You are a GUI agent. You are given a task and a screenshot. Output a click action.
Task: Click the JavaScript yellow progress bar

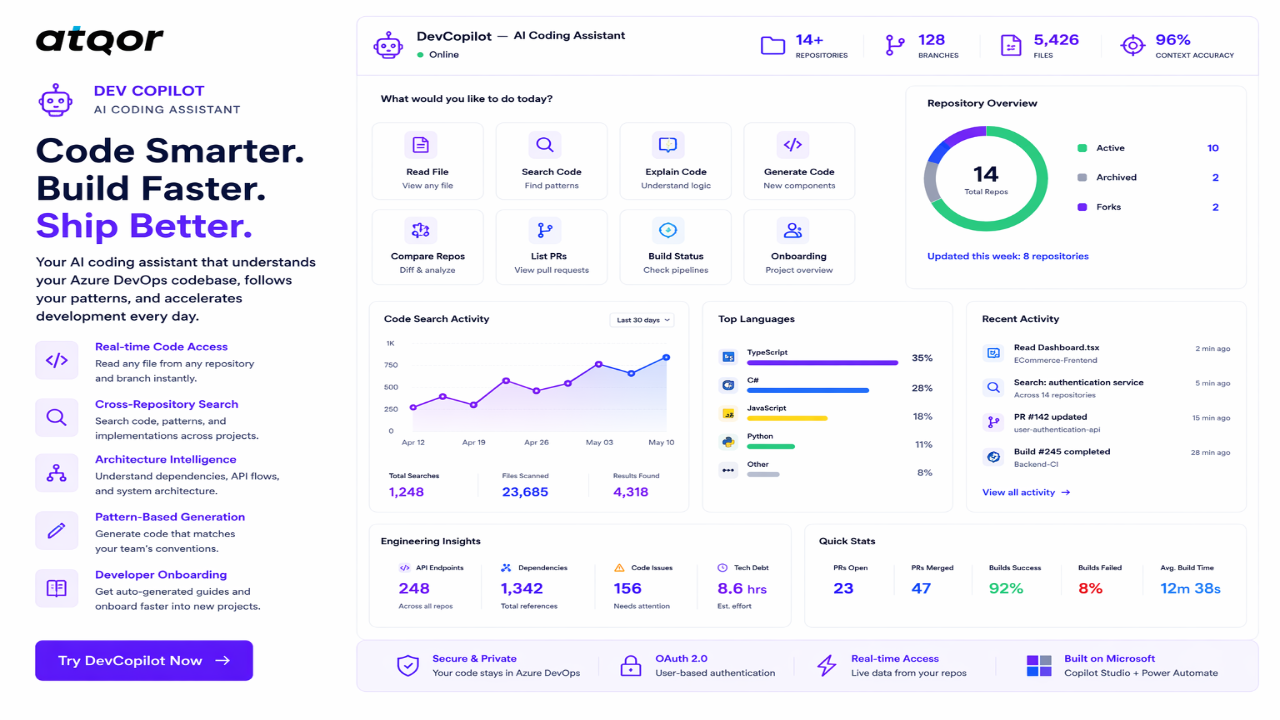point(787,418)
